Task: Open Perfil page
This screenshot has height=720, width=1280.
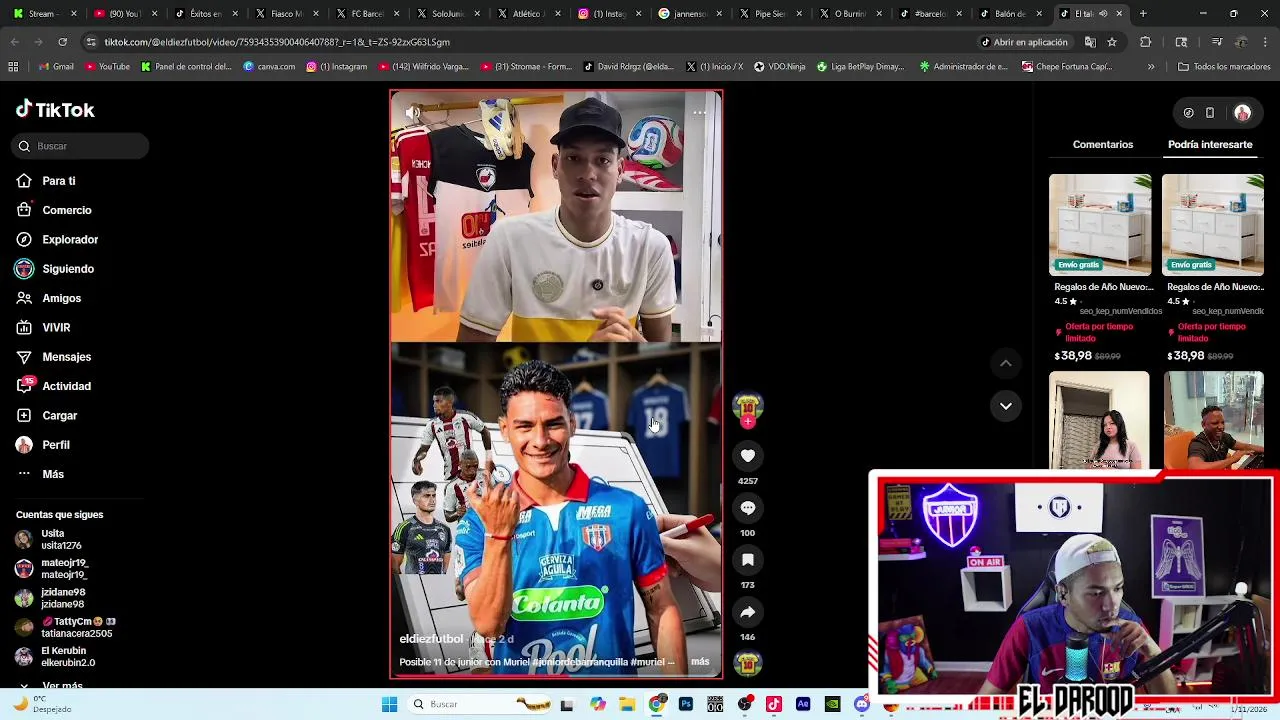Action: click(x=43, y=445)
